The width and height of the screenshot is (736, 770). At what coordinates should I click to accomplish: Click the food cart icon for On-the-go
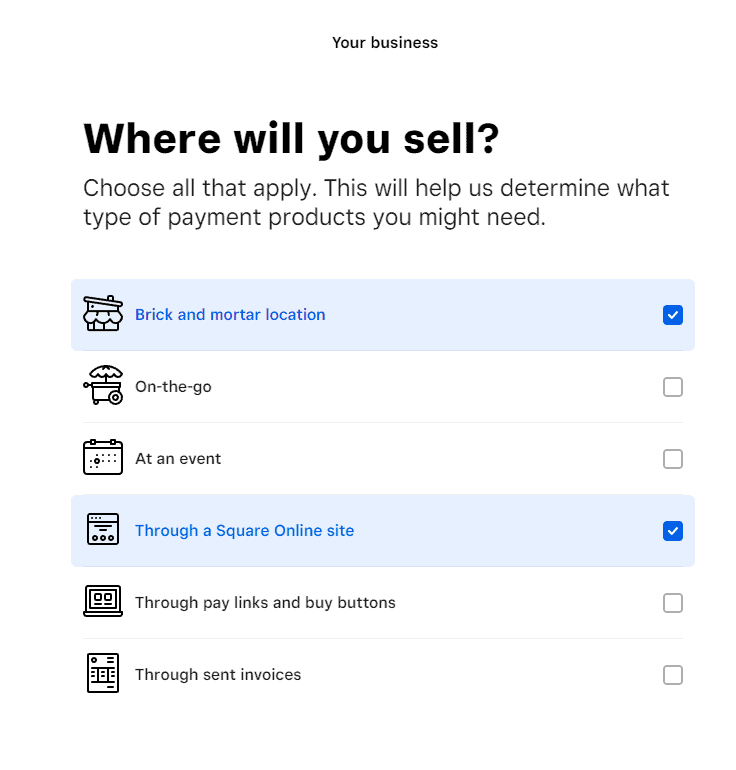pyautogui.click(x=103, y=385)
